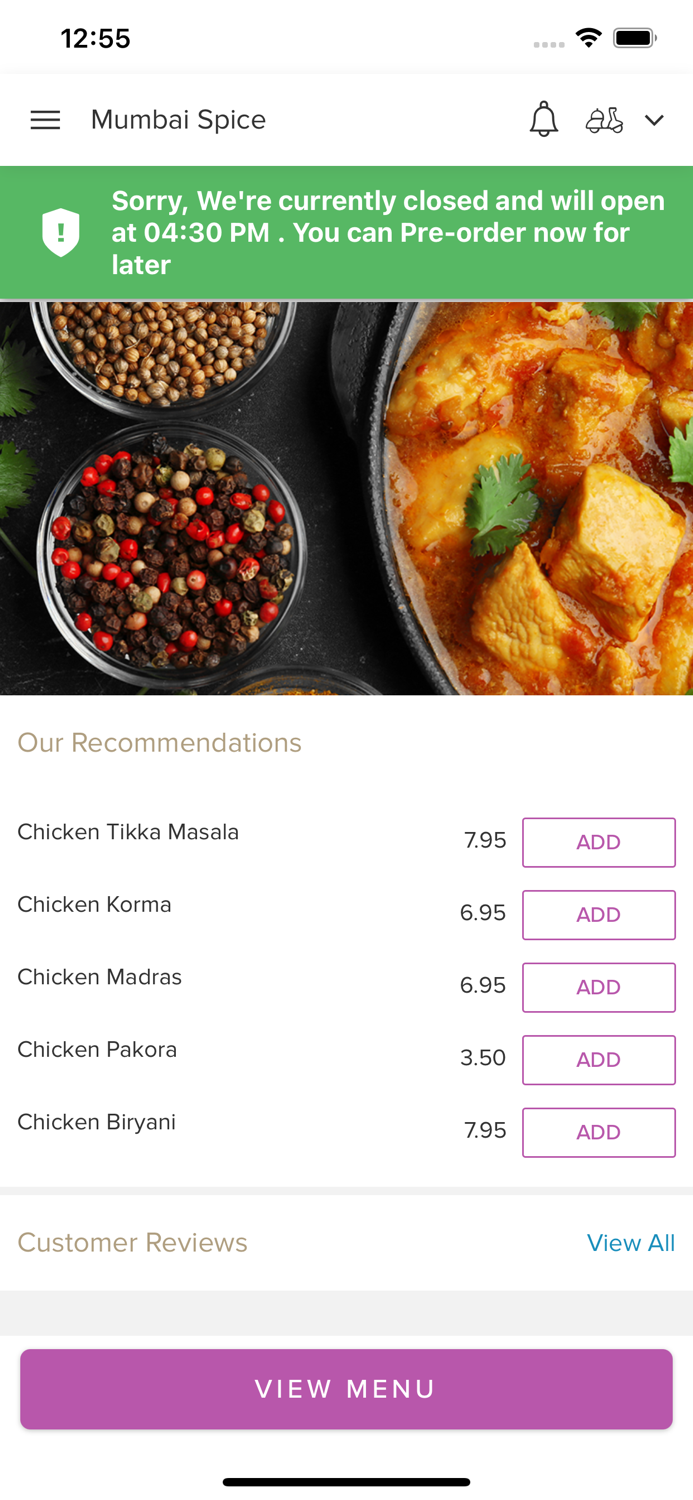
Task: Tap the clock showing 12:55
Action: pos(96,38)
